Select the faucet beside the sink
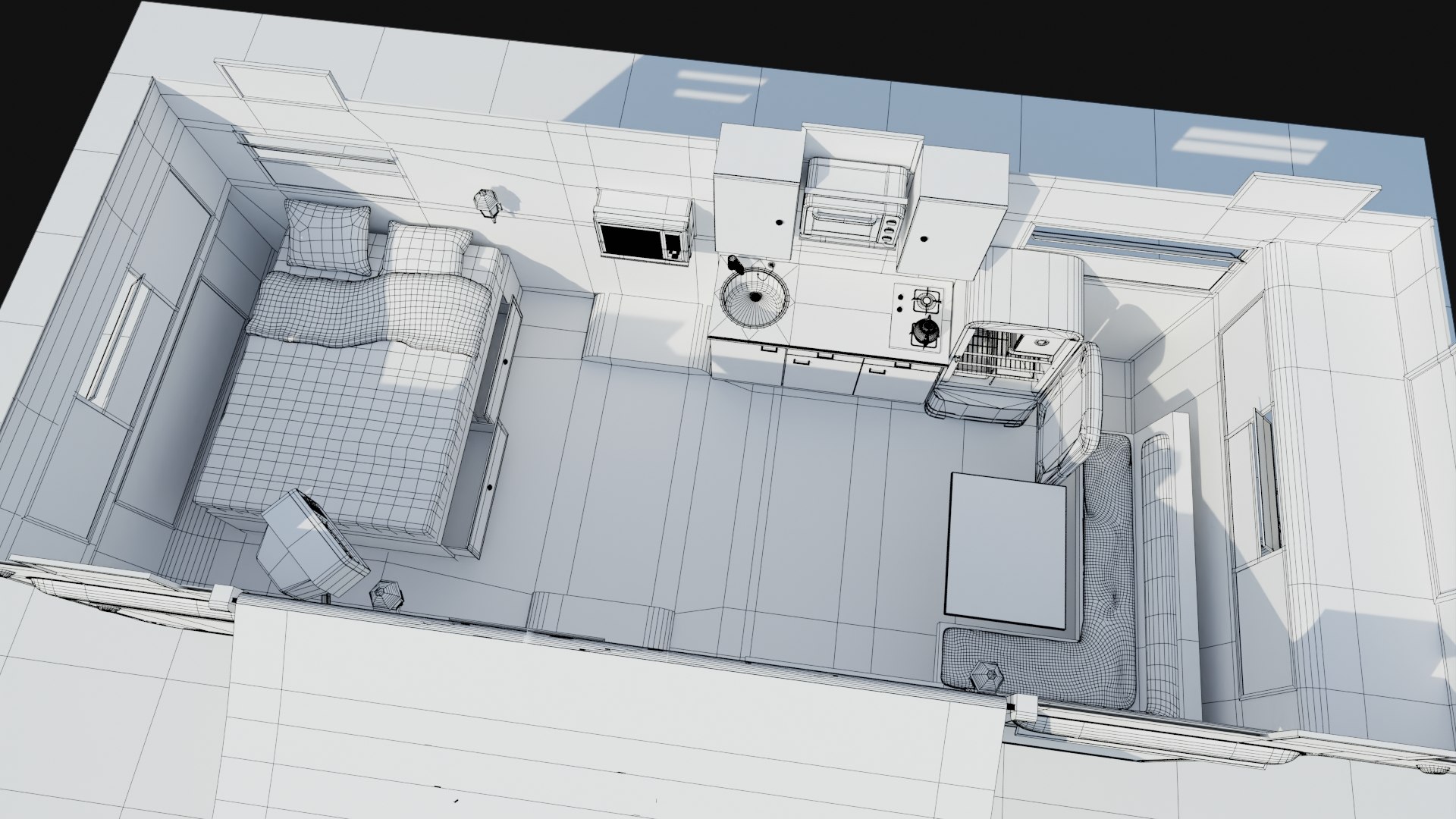This screenshot has height=819, width=1456. (736, 263)
